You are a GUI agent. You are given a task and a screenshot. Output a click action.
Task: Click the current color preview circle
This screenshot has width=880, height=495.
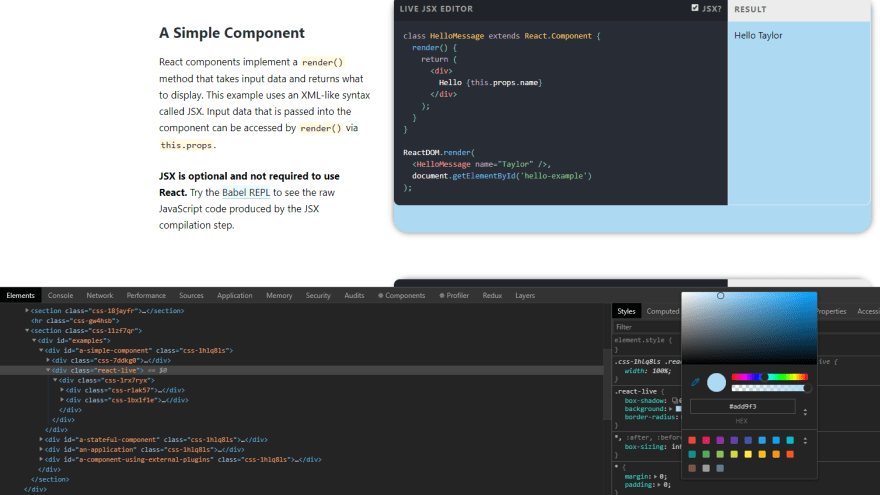point(716,383)
